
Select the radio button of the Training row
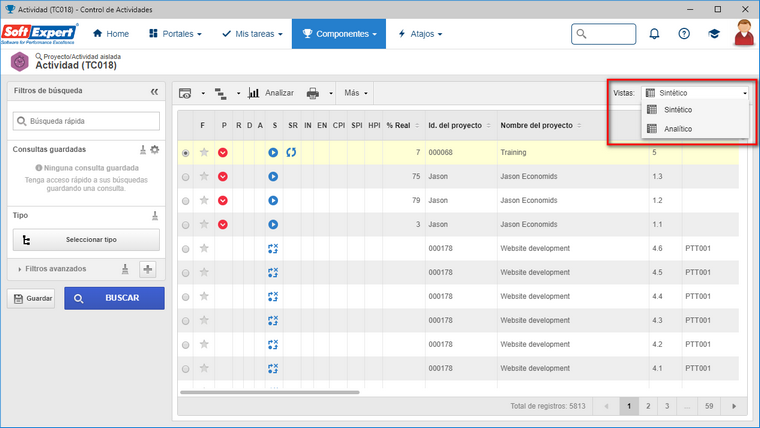(186, 153)
